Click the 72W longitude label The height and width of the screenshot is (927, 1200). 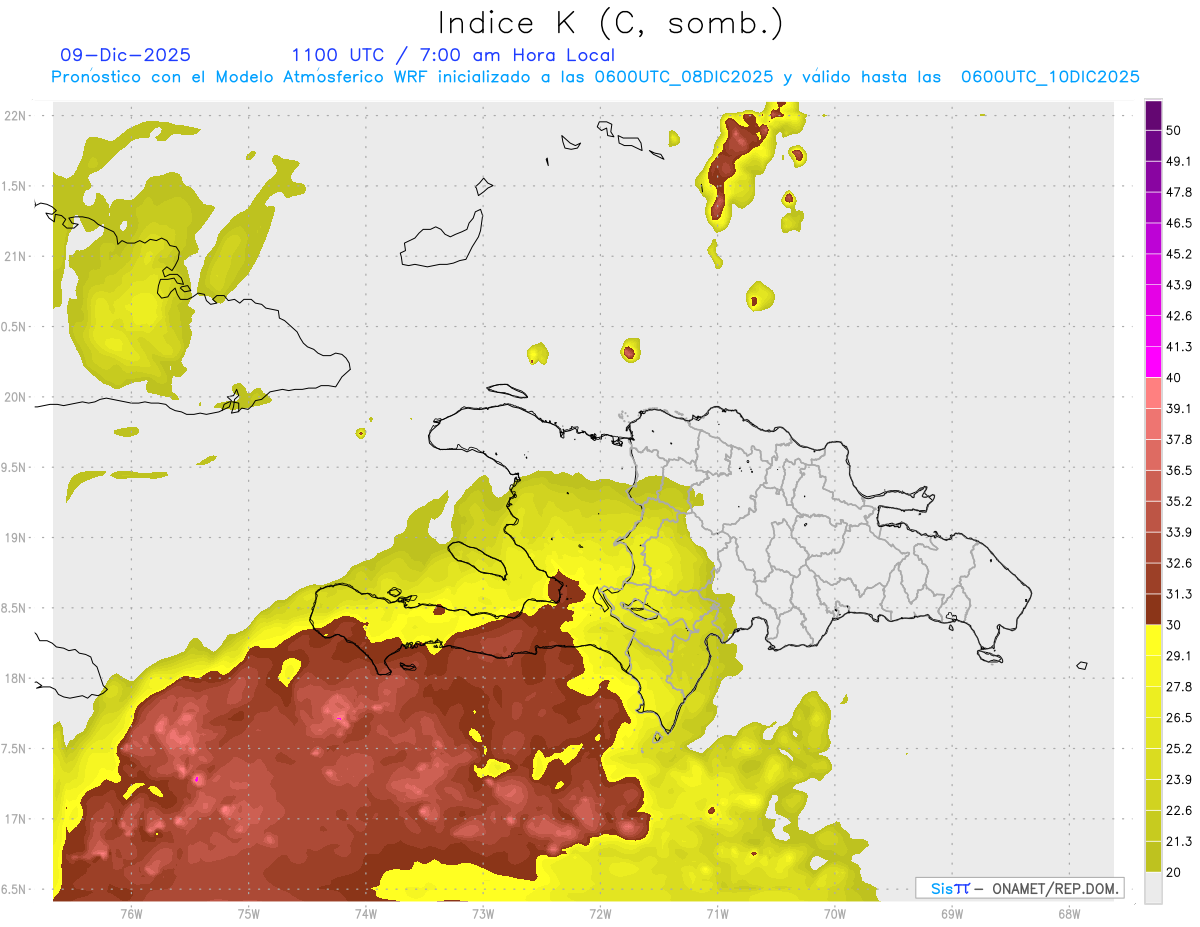point(600,914)
